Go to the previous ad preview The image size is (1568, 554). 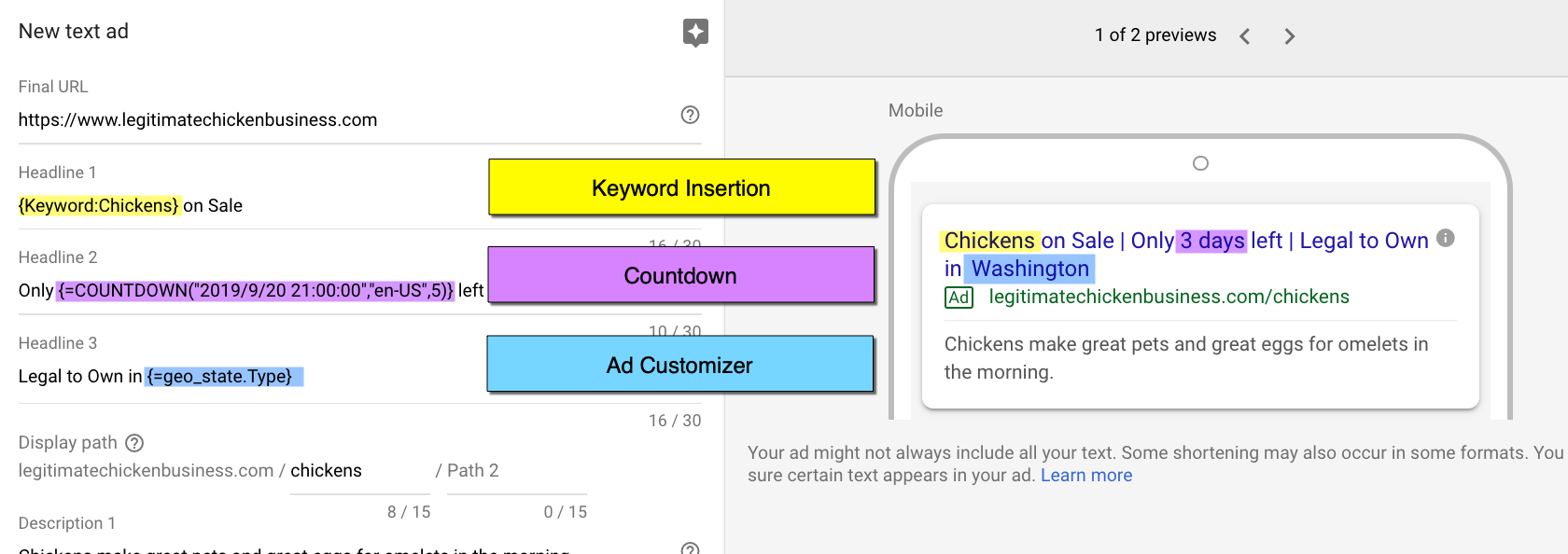click(1245, 36)
